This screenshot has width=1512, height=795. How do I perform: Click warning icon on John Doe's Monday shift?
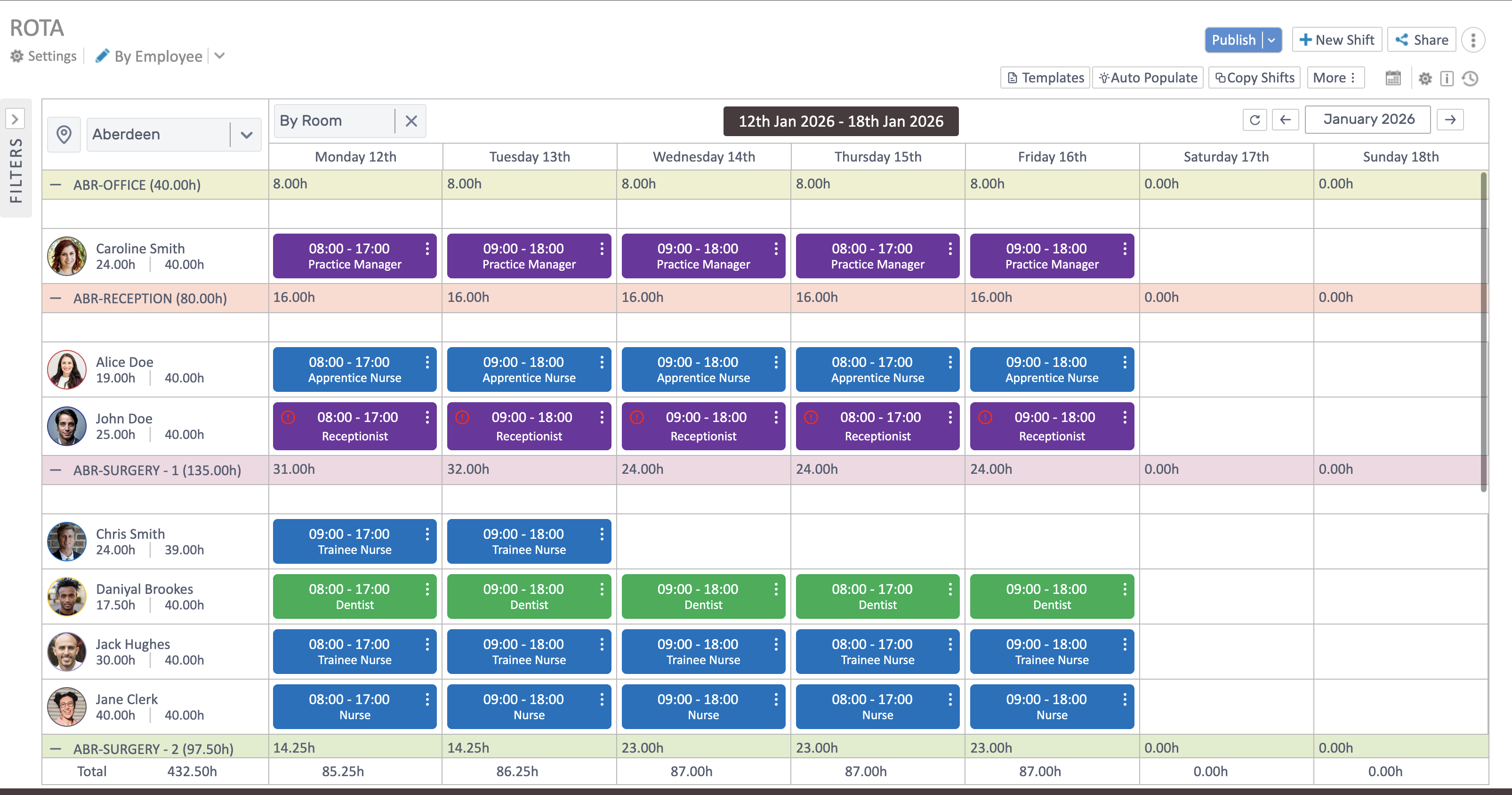(289, 417)
